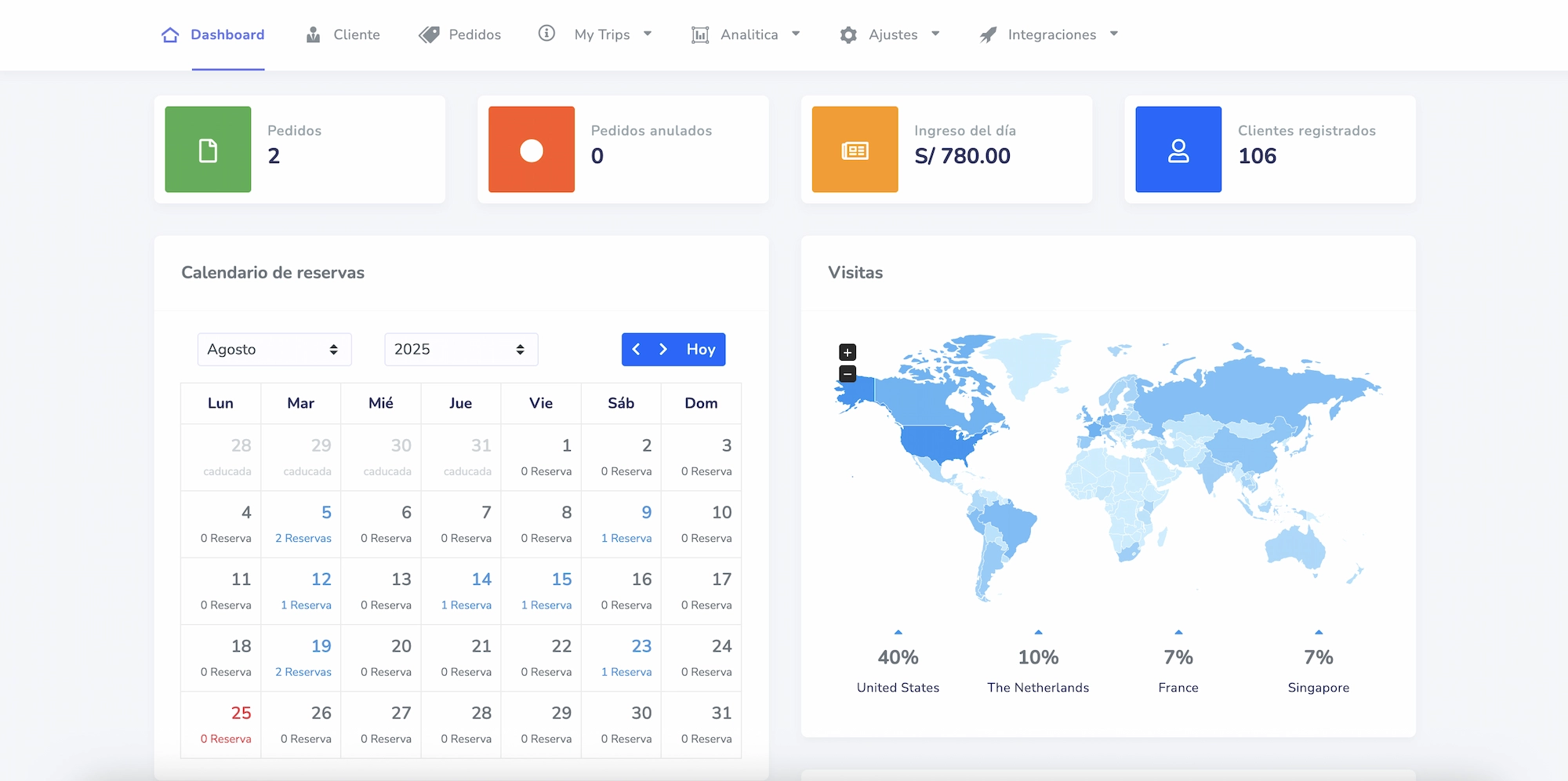Zoom in the Visitas map

848,352
